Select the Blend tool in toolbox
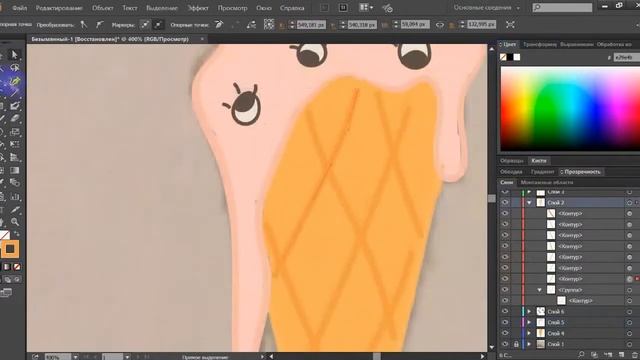The image size is (640, 360). [15, 183]
